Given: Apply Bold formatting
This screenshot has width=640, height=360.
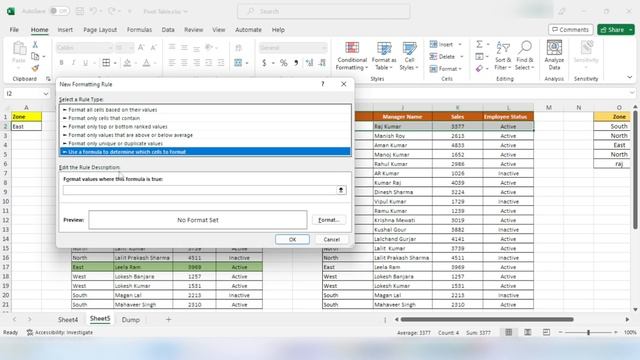Looking at the screenshot, I should pyautogui.click(x=61, y=62).
